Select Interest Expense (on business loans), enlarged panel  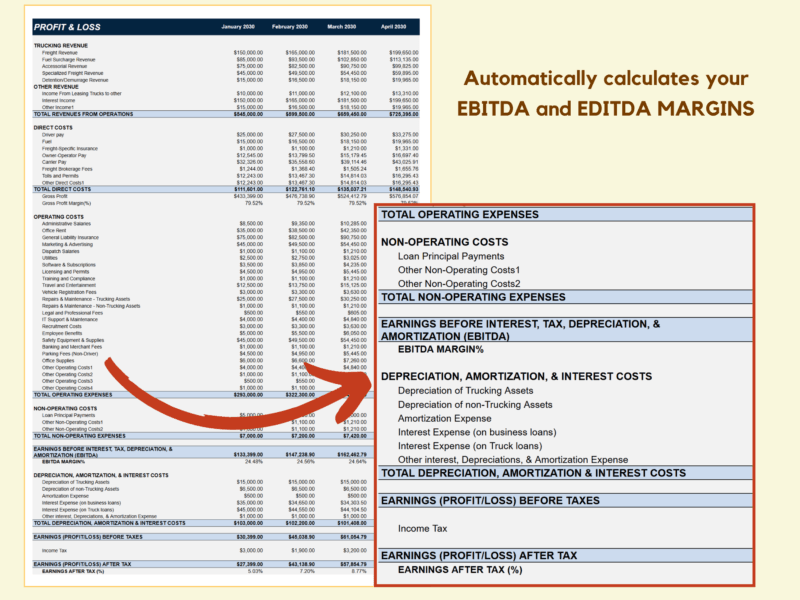(x=477, y=432)
